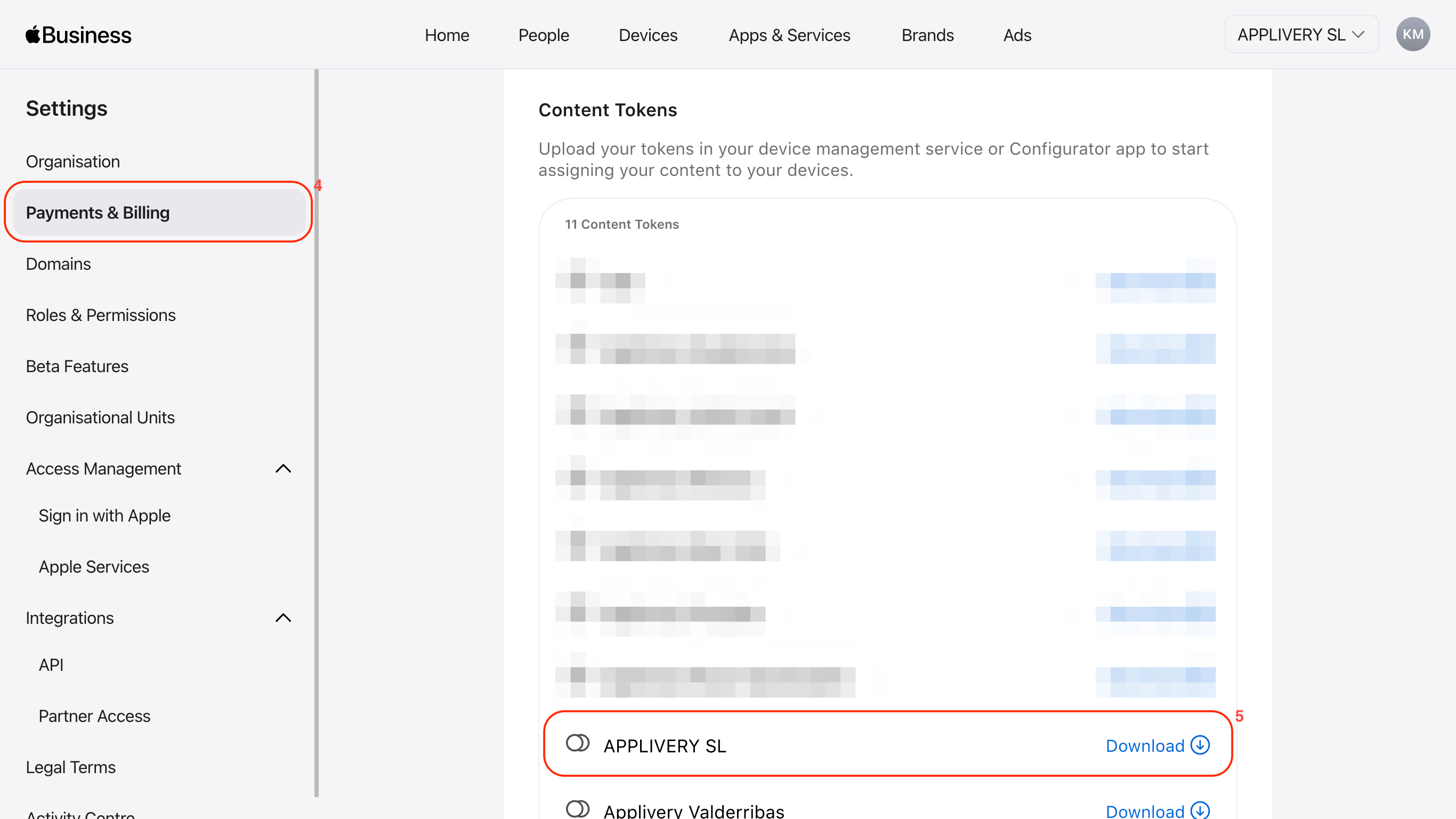Go to Beta Features
1456x819 pixels.
(77, 366)
